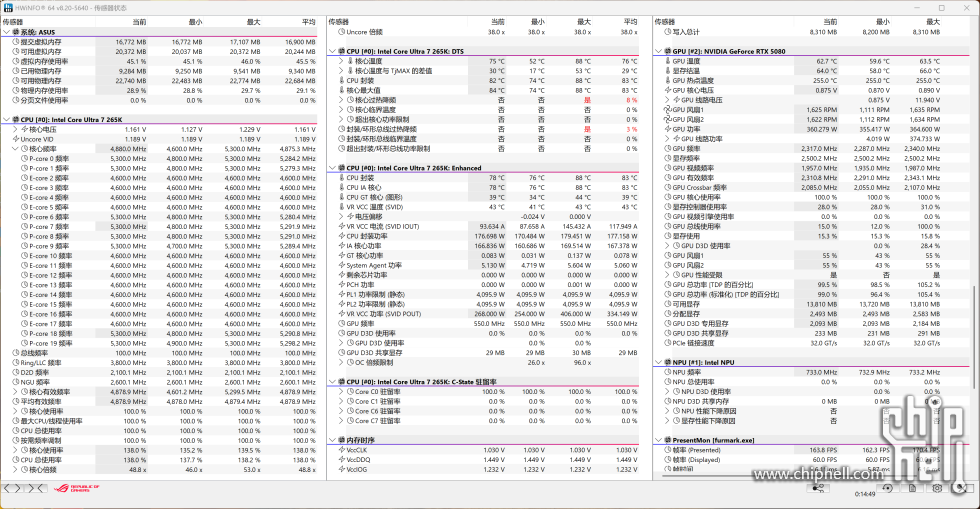Click the 平均 column header in middle panel

pyautogui.click(x=630, y=22)
